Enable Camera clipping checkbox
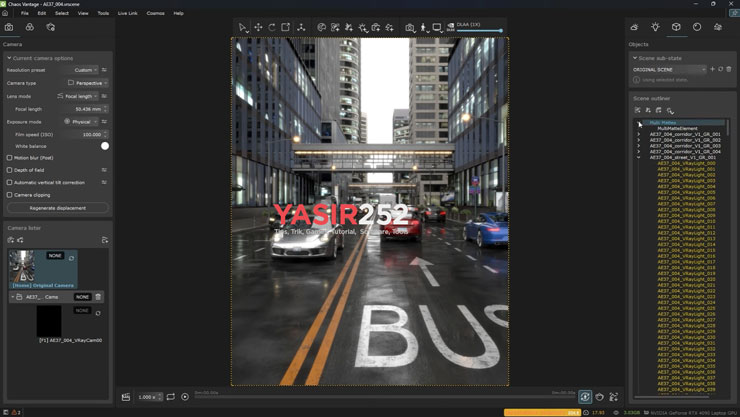Viewport: 740px width, 417px height. click(9, 194)
